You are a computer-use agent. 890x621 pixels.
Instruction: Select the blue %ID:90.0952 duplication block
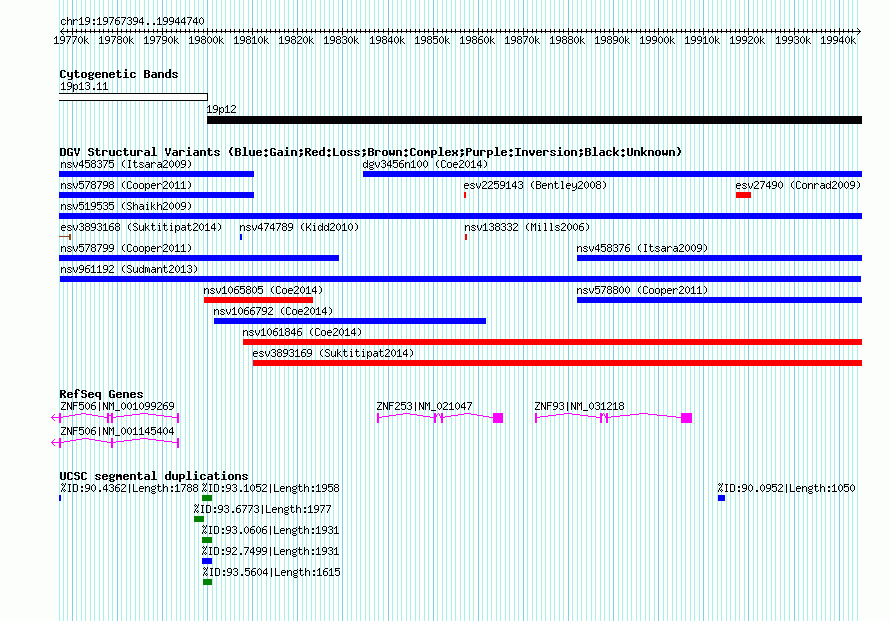click(x=721, y=498)
